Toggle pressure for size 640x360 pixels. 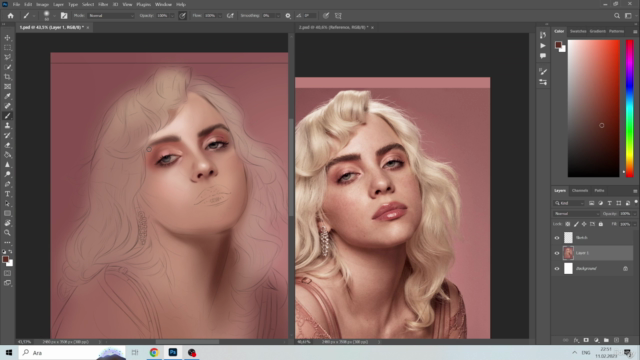point(326,16)
